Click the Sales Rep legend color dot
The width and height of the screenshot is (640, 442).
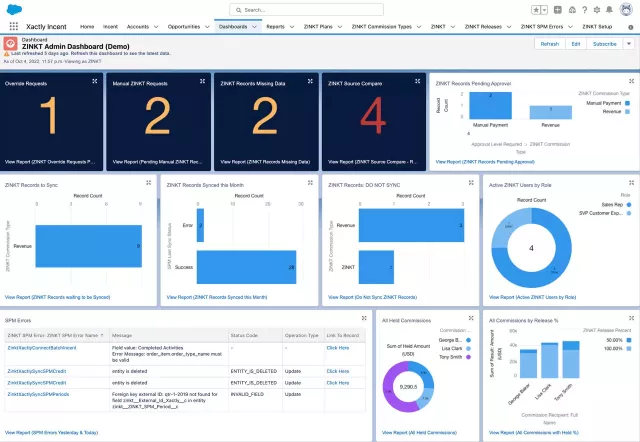click(x=629, y=204)
